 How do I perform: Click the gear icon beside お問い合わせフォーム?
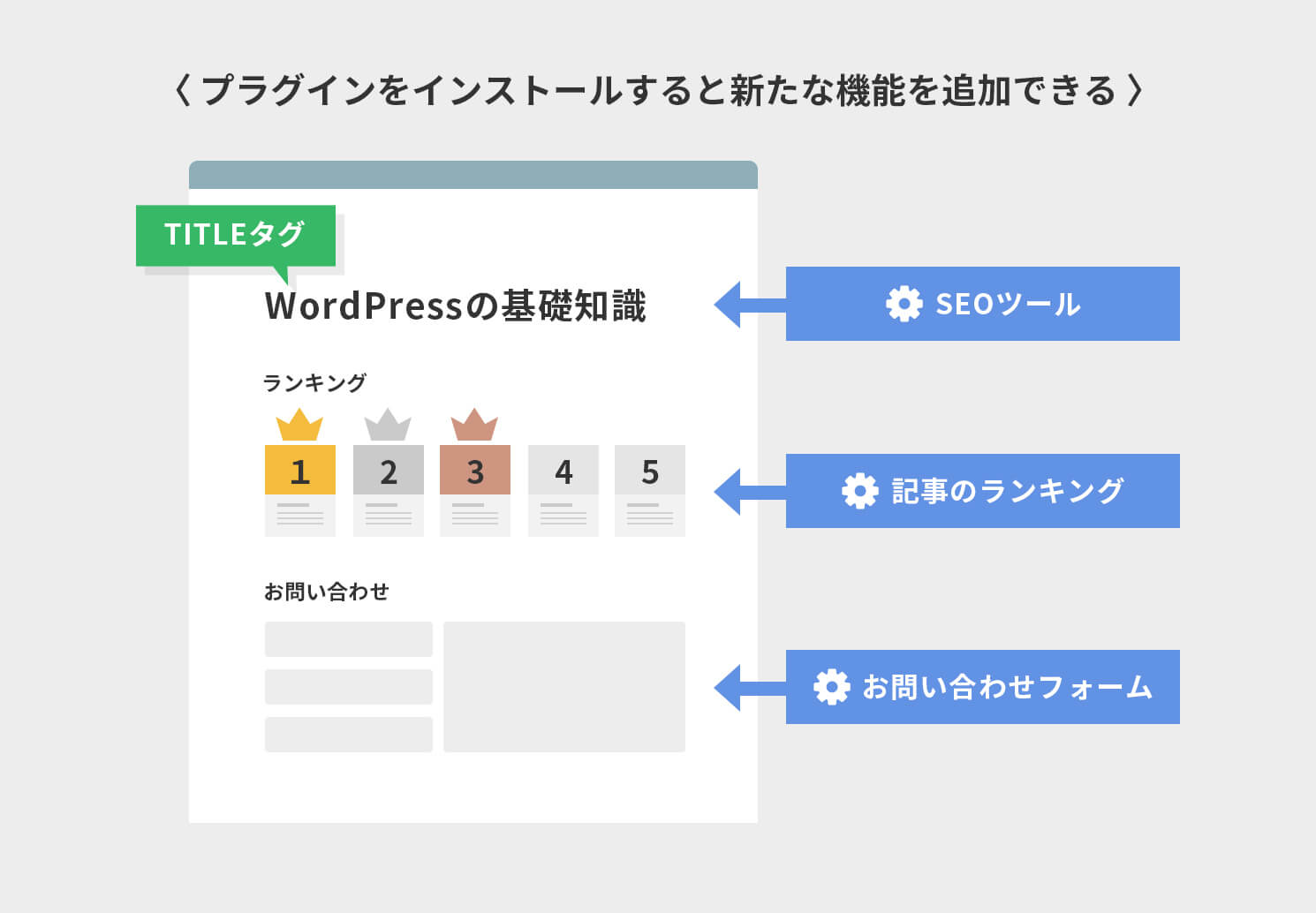click(x=831, y=687)
